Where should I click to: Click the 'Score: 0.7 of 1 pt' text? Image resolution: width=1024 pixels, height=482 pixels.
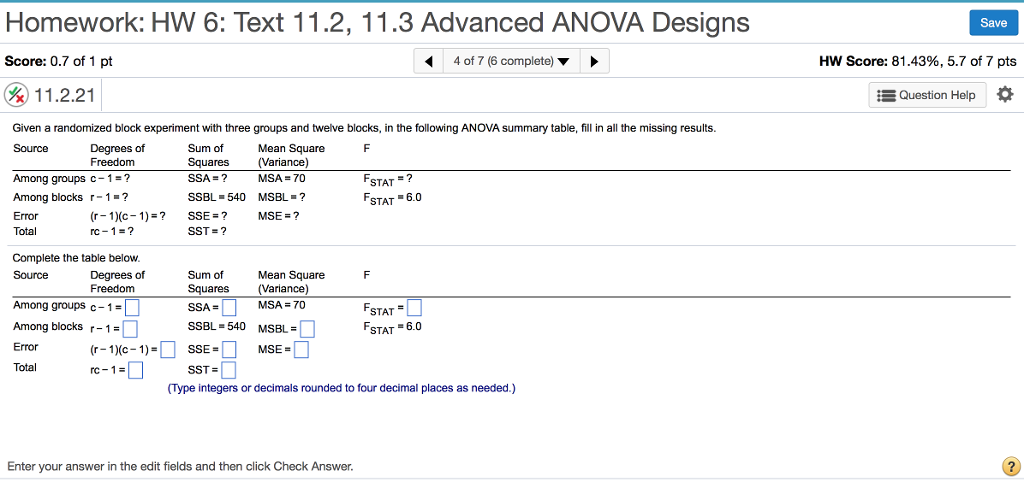[x=59, y=61]
